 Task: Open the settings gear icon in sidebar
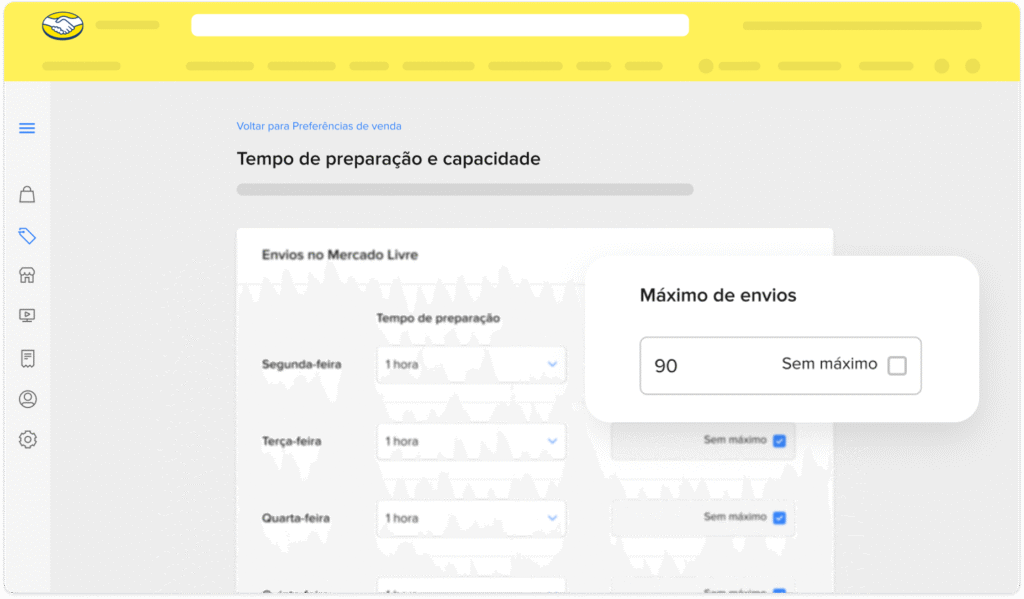pyautogui.click(x=27, y=439)
